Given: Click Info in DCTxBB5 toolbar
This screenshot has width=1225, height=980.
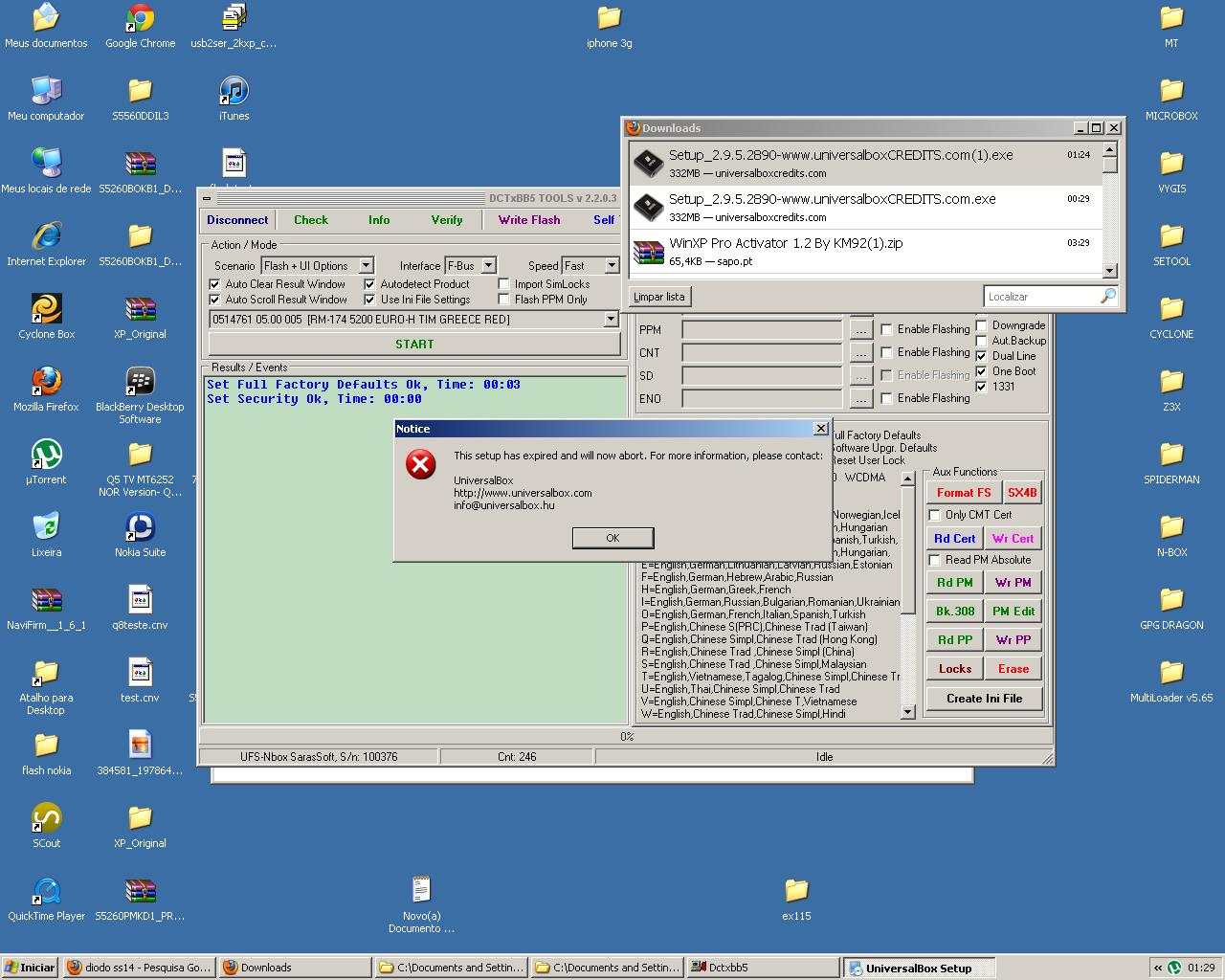Looking at the screenshot, I should [379, 220].
